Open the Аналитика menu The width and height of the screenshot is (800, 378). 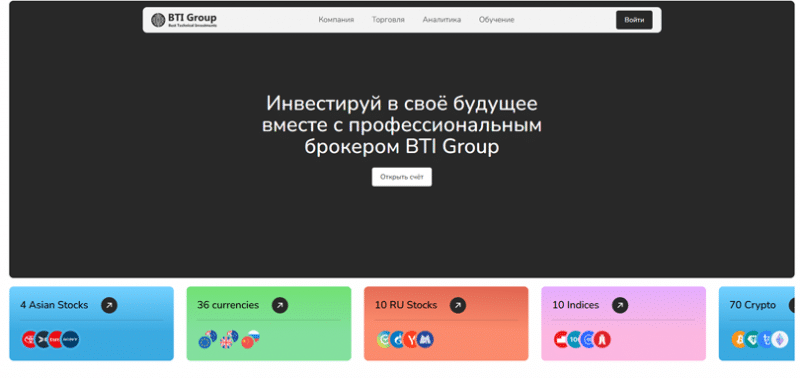coord(442,20)
